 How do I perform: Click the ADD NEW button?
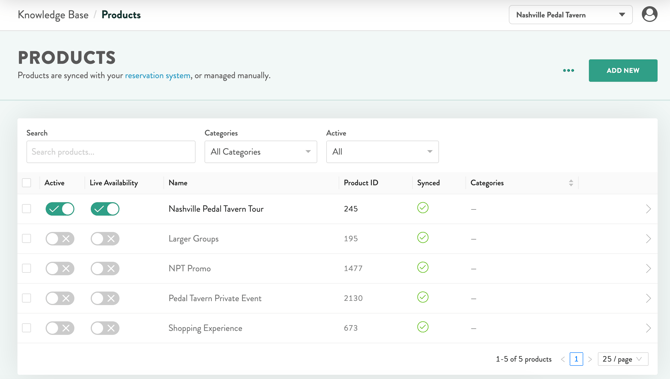tap(623, 71)
